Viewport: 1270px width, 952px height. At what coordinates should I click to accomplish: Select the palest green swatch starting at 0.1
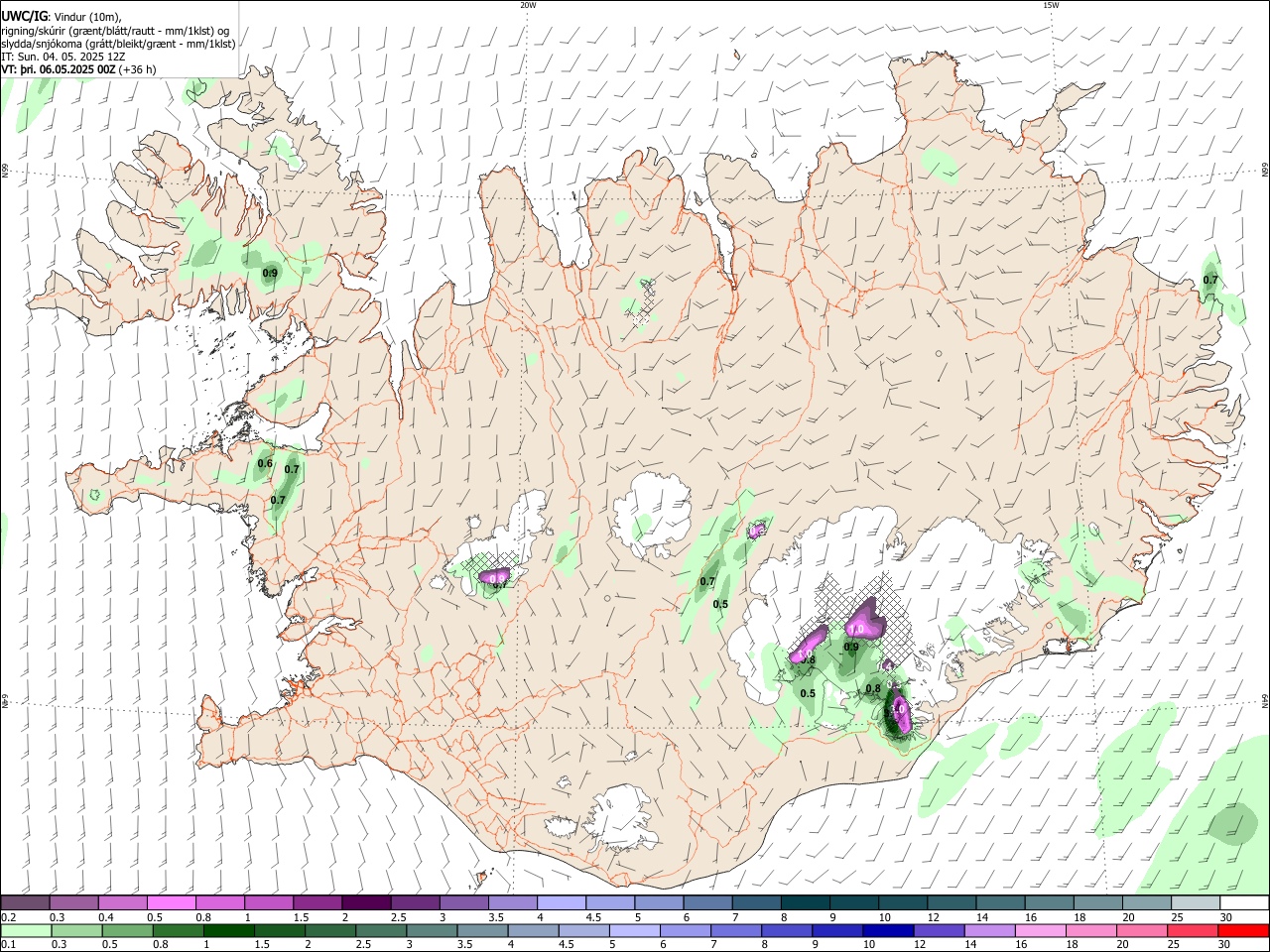pyautogui.click(x=27, y=930)
